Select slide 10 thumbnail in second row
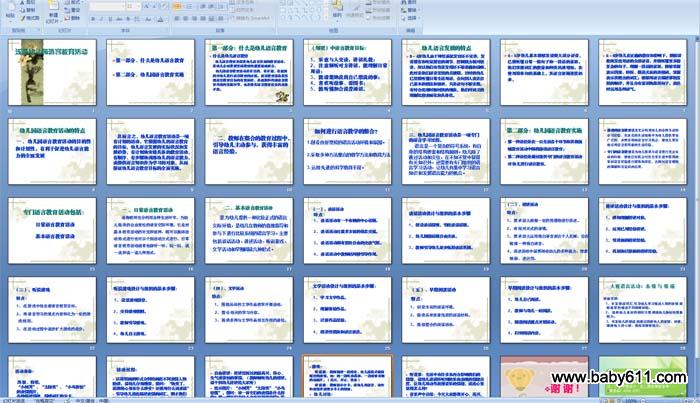700x403 pixels. 249,151
